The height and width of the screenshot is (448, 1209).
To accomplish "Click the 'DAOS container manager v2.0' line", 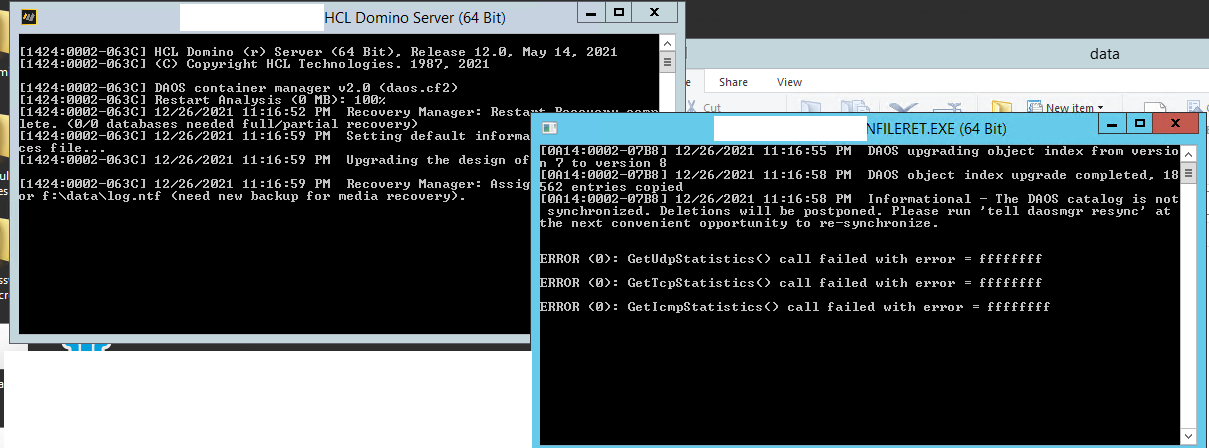I will pos(239,88).
